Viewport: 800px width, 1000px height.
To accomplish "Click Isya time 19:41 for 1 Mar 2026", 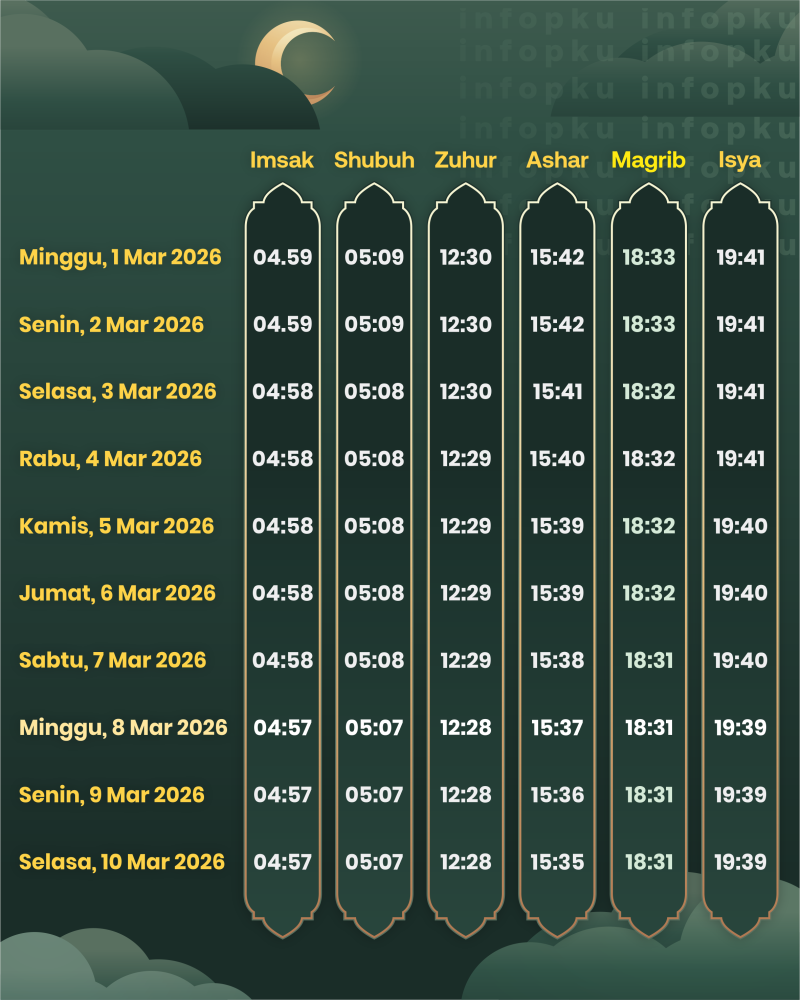I will [x=740, y=257].
